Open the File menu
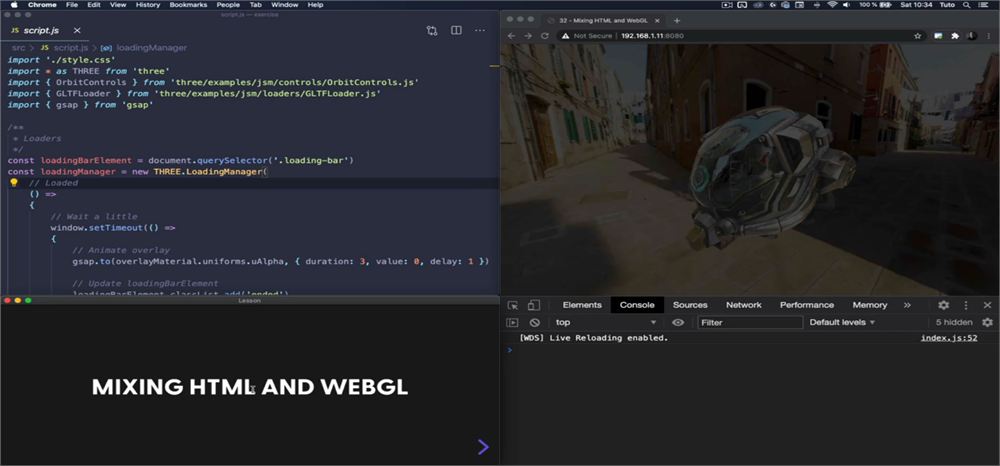The width and height of the screenshot is (1000, 466). [x=72, y=4]
